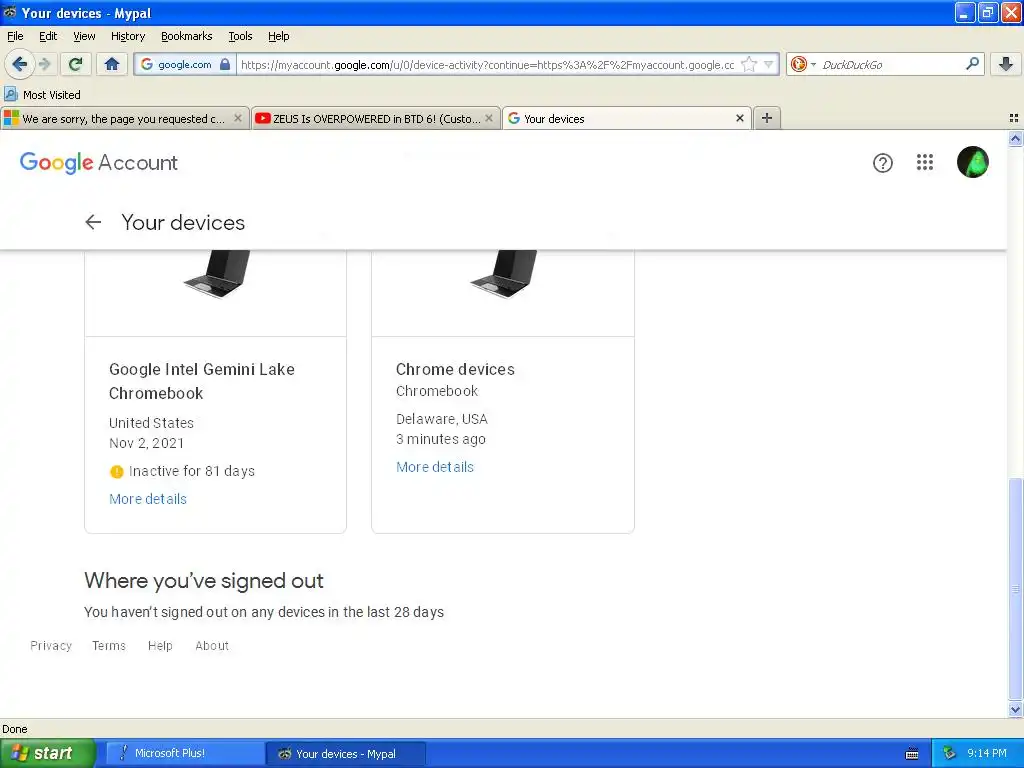Close the 'We are sorry' tab

click(x=238, y=118)
